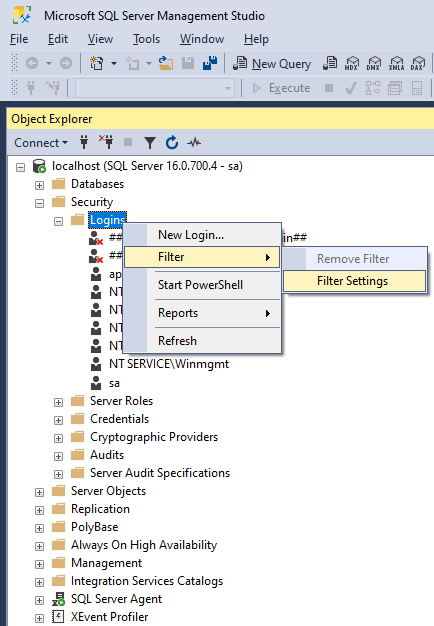Expand the Audits folder
The width and height of the screenshot is (434, 626).
click(x=58, y=456)
